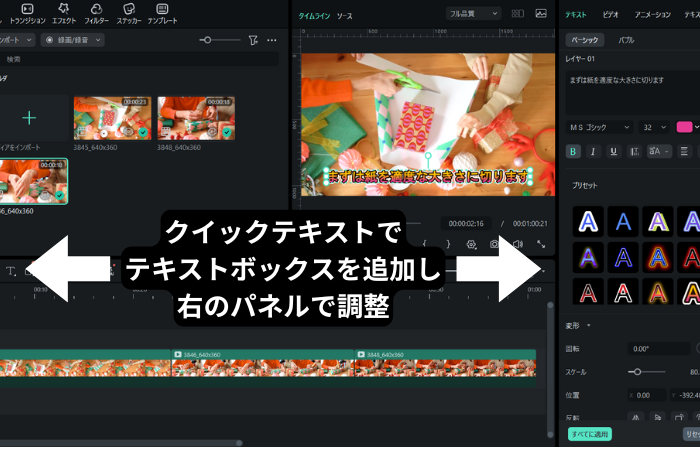Click the pink text color swatch
Viewport: 700px width, 450px height.
click(x=684, y=128)
